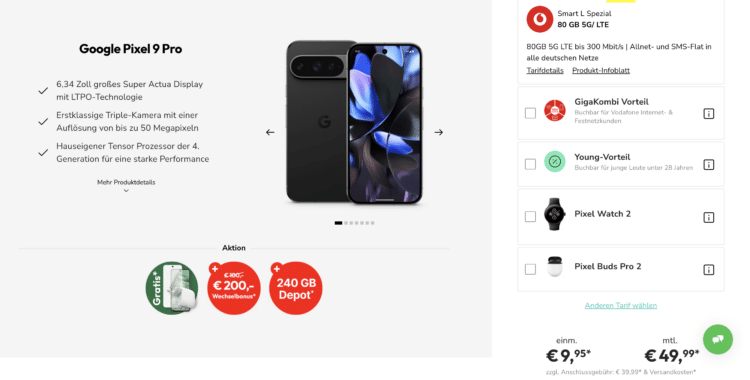Show info for Young-Vorteil
This screenshot has height=380, width=750.
coord(708,165)
